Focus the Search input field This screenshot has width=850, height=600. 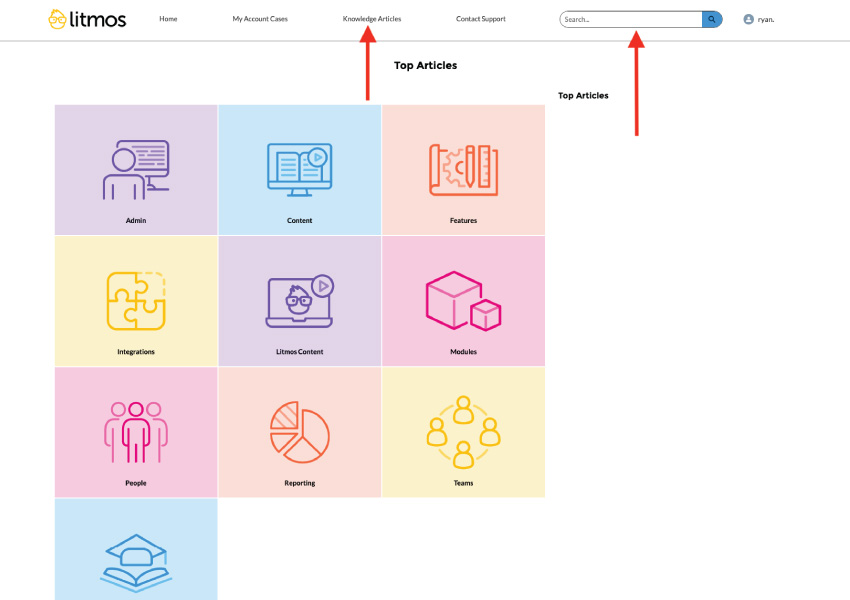coord(630,19)
